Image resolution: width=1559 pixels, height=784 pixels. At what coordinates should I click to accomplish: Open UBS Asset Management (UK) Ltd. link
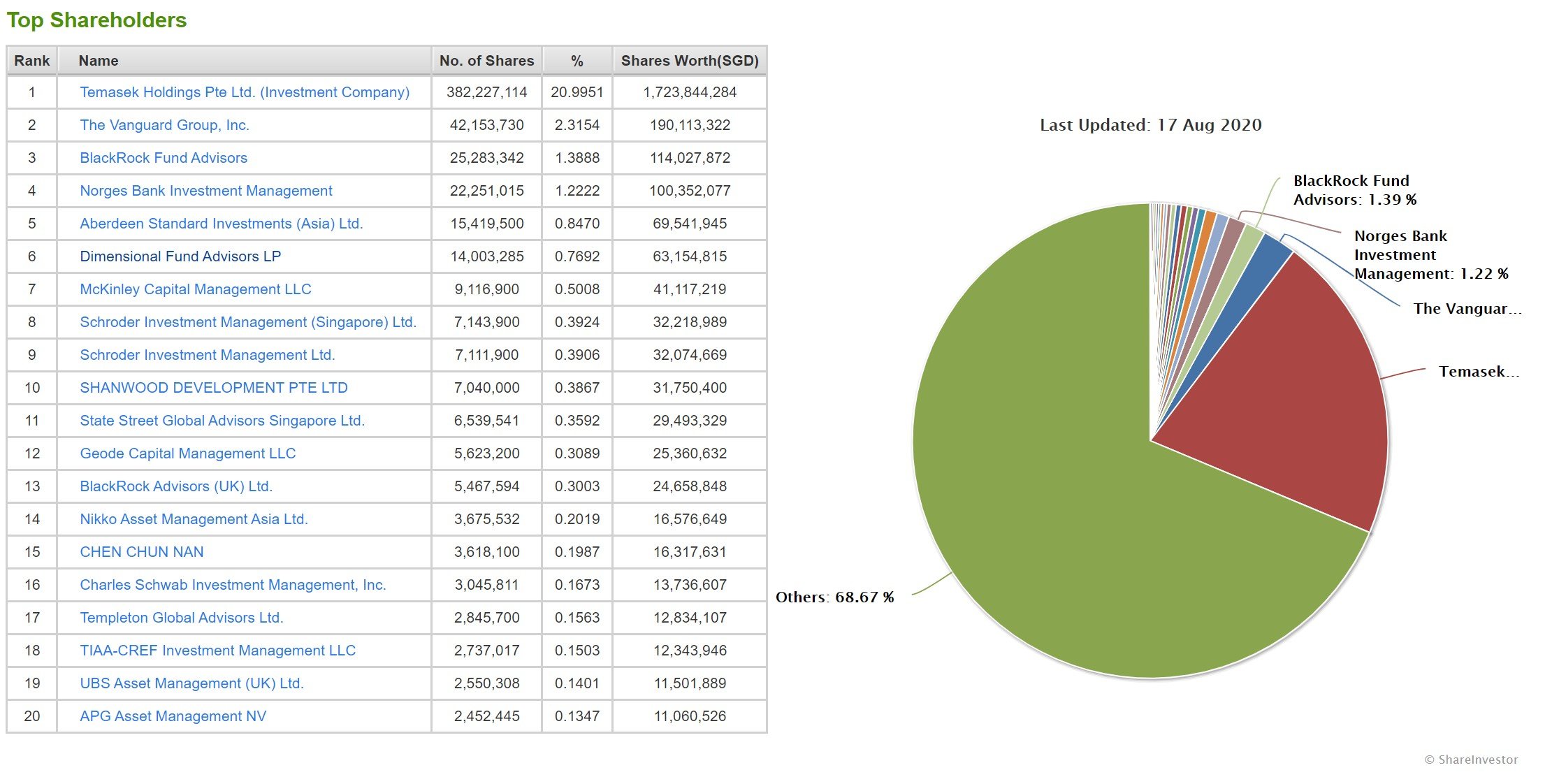point(191,683)
